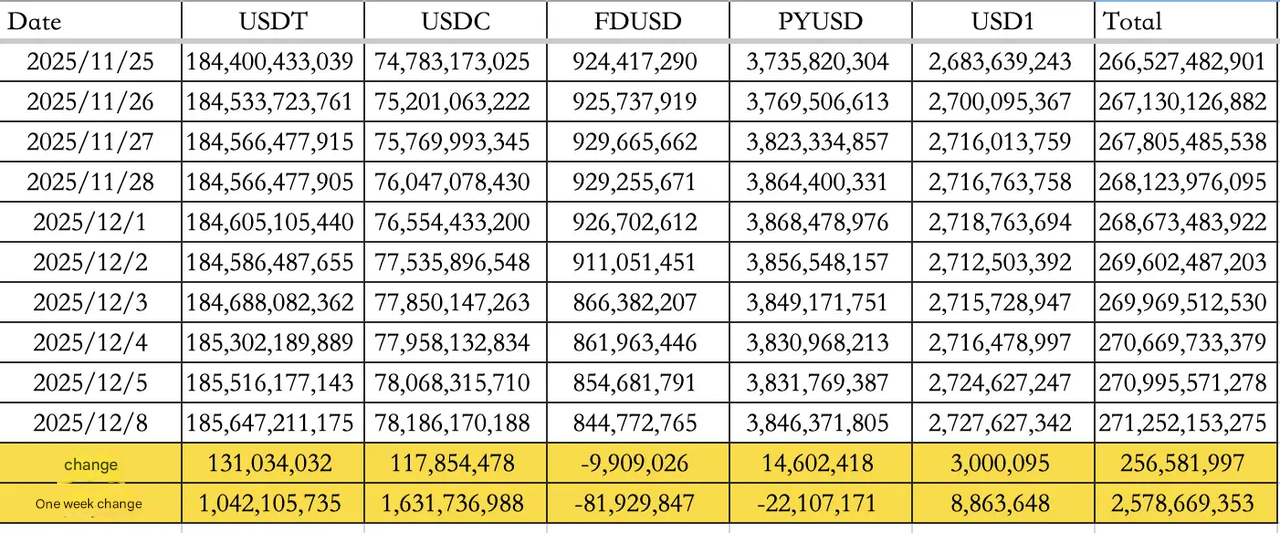This screenshot has width=1280, height=533.
Task: Click the USDC column header
Action: 453,21
